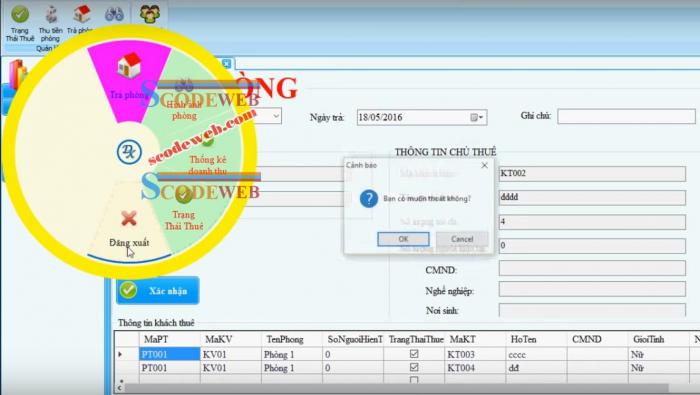Click the SoNguoiHienT column header

coord(353,339)
